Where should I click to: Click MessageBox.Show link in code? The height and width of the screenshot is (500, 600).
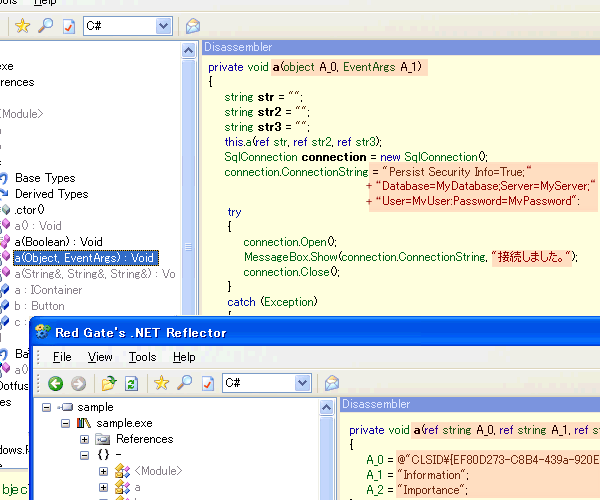[291, 257]
